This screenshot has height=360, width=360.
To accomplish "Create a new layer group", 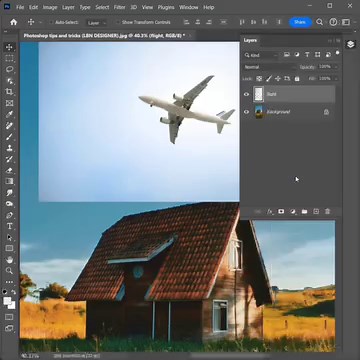I will coord(304,212).
